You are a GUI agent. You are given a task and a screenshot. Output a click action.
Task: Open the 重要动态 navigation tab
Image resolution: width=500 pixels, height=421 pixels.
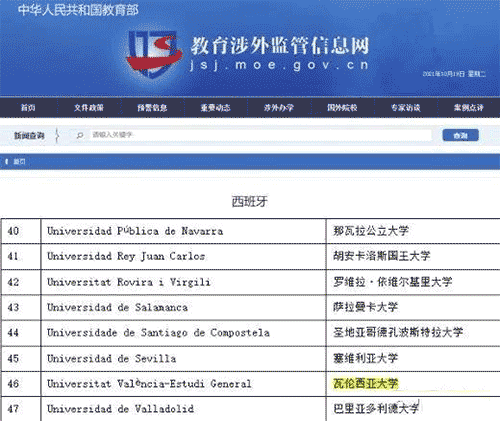tap(215, 108)
